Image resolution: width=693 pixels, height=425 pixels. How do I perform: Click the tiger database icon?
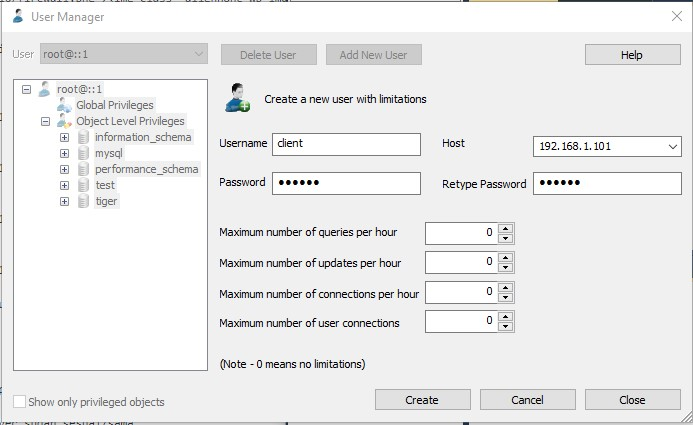pos(83,201)
